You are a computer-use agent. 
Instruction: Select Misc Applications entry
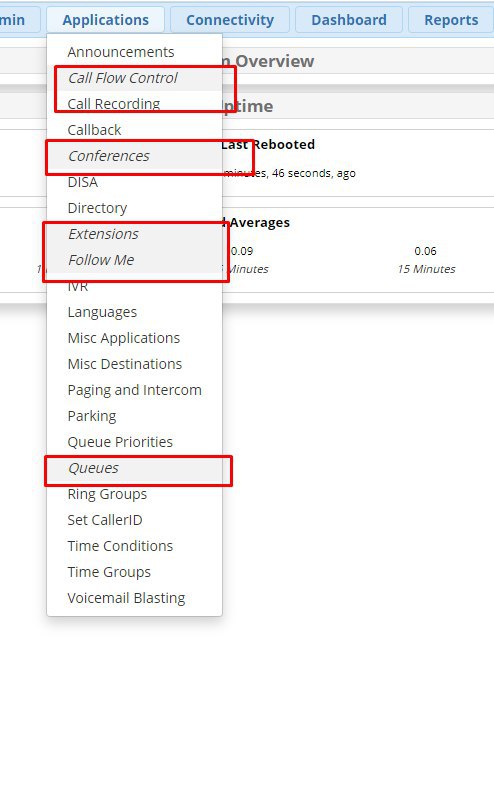pyautogui.click(x=134, y=338)
